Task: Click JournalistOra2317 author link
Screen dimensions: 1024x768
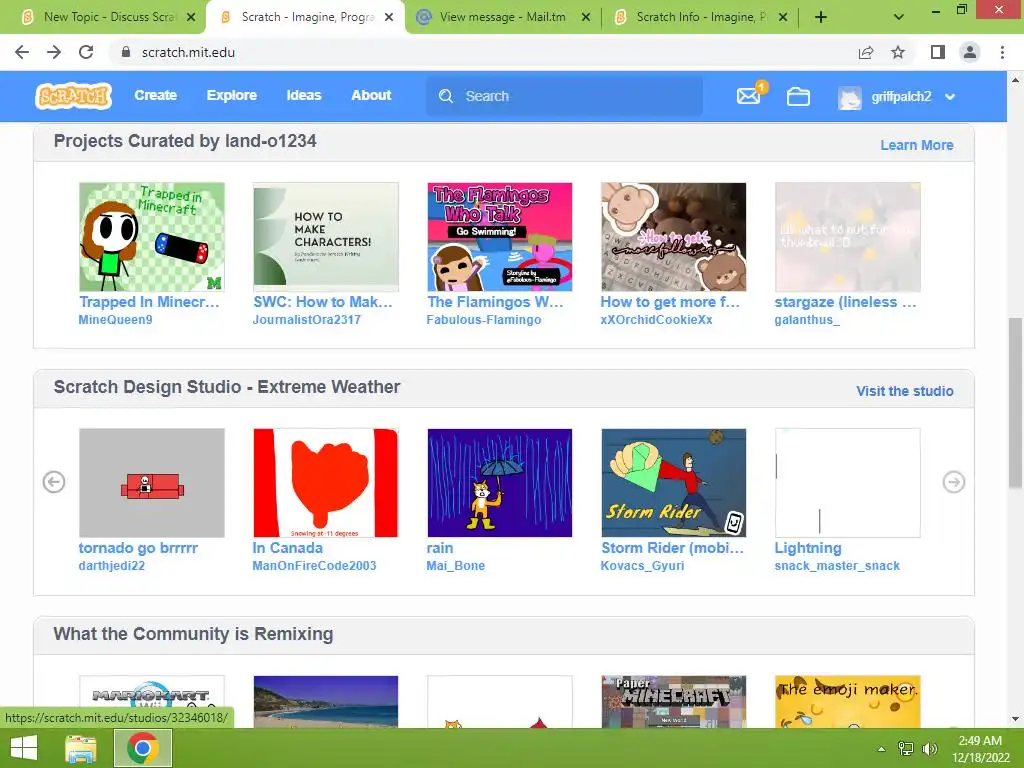Action: (x=306, y=320)
